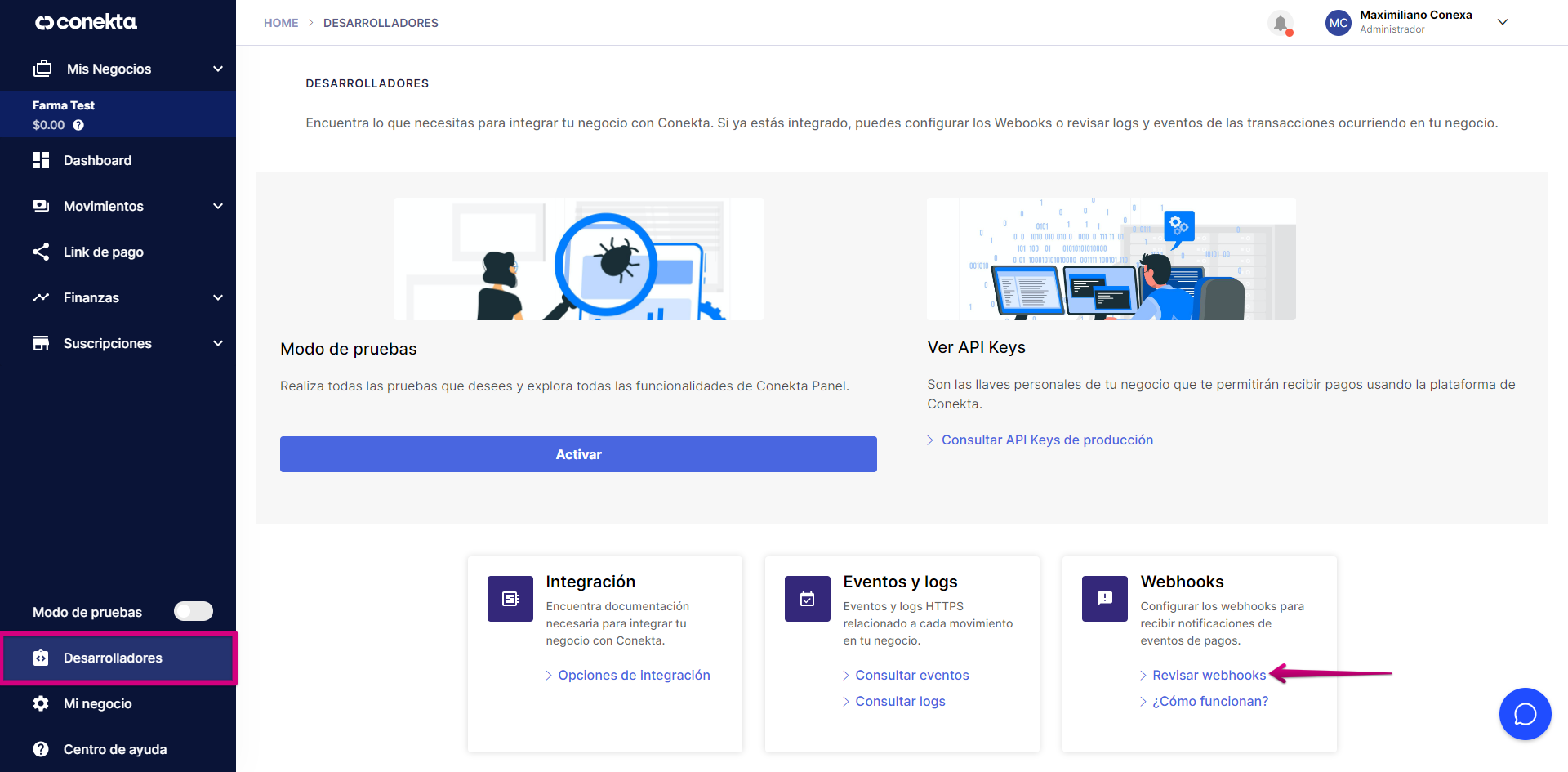Open Dashboard in the sidebar
1568x772 pixels.
(x=118, y=160)
